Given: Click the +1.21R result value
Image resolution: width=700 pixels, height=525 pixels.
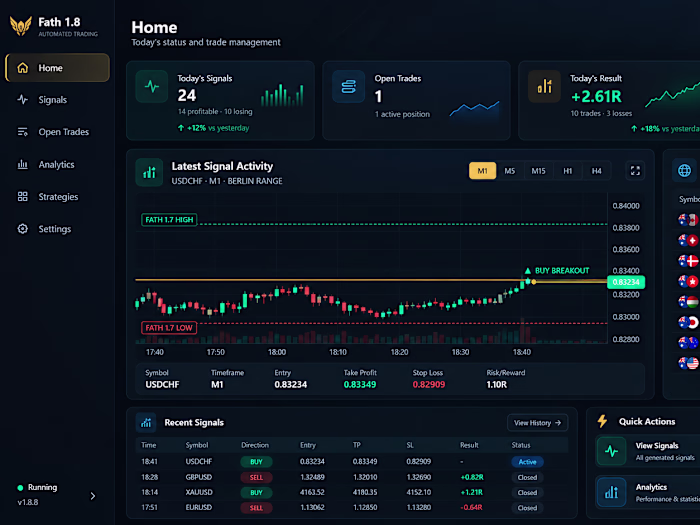Looking at the screenshot, I should pyautogui.click(x=471, y=492).
